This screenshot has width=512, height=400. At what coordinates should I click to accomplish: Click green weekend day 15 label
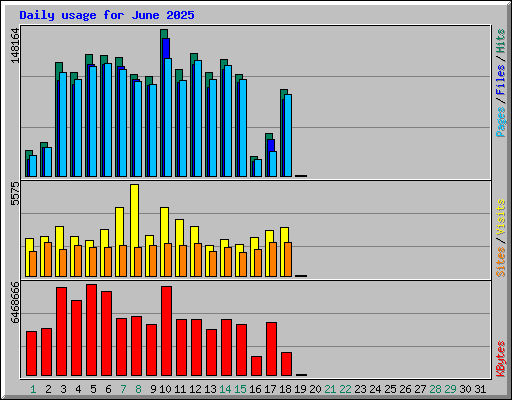tap(240, 389)
